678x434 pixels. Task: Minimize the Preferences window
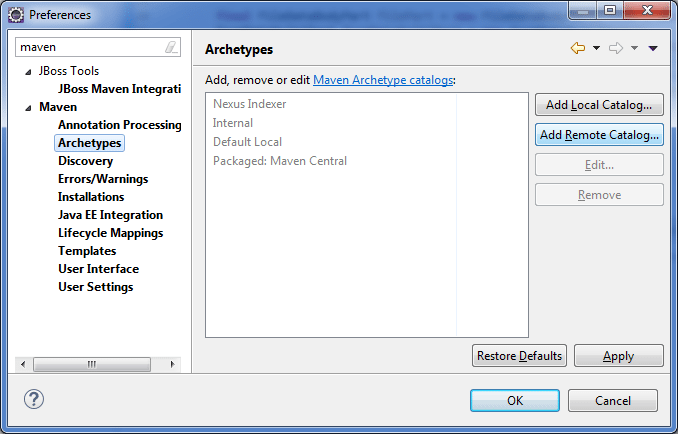click(583, 10)
